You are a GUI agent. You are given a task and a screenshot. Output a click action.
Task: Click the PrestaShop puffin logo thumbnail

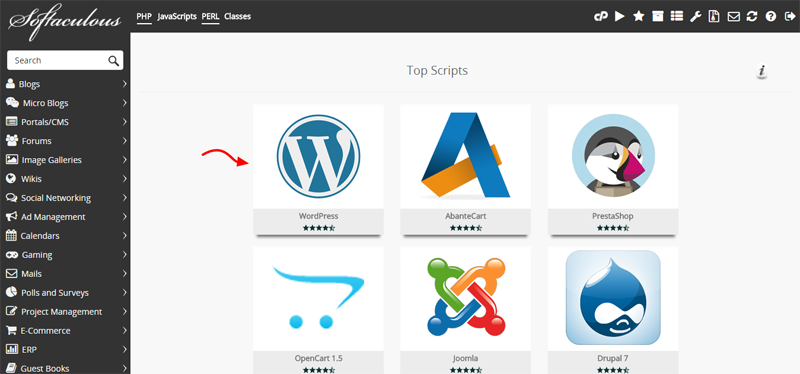(x=613, y=156)
